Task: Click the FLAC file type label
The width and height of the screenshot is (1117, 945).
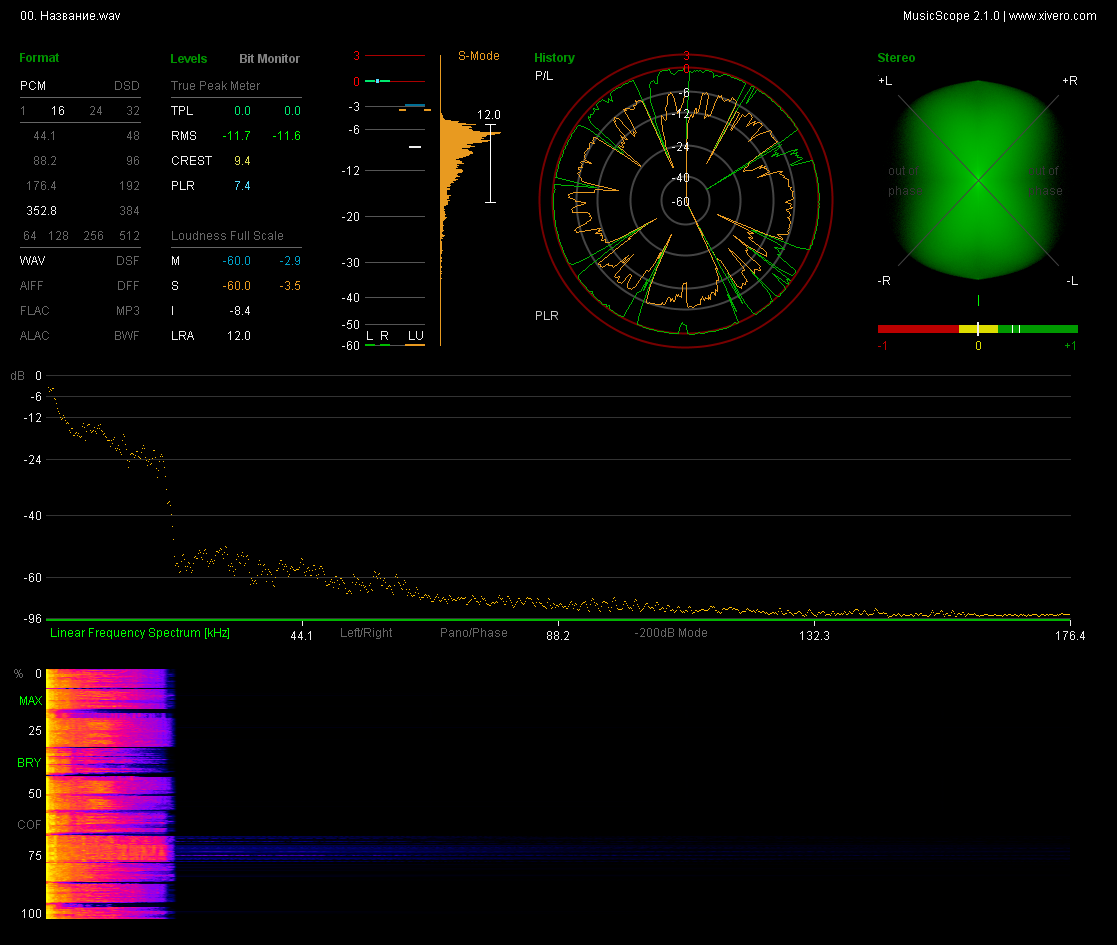Action: click(x=35, y=311)
